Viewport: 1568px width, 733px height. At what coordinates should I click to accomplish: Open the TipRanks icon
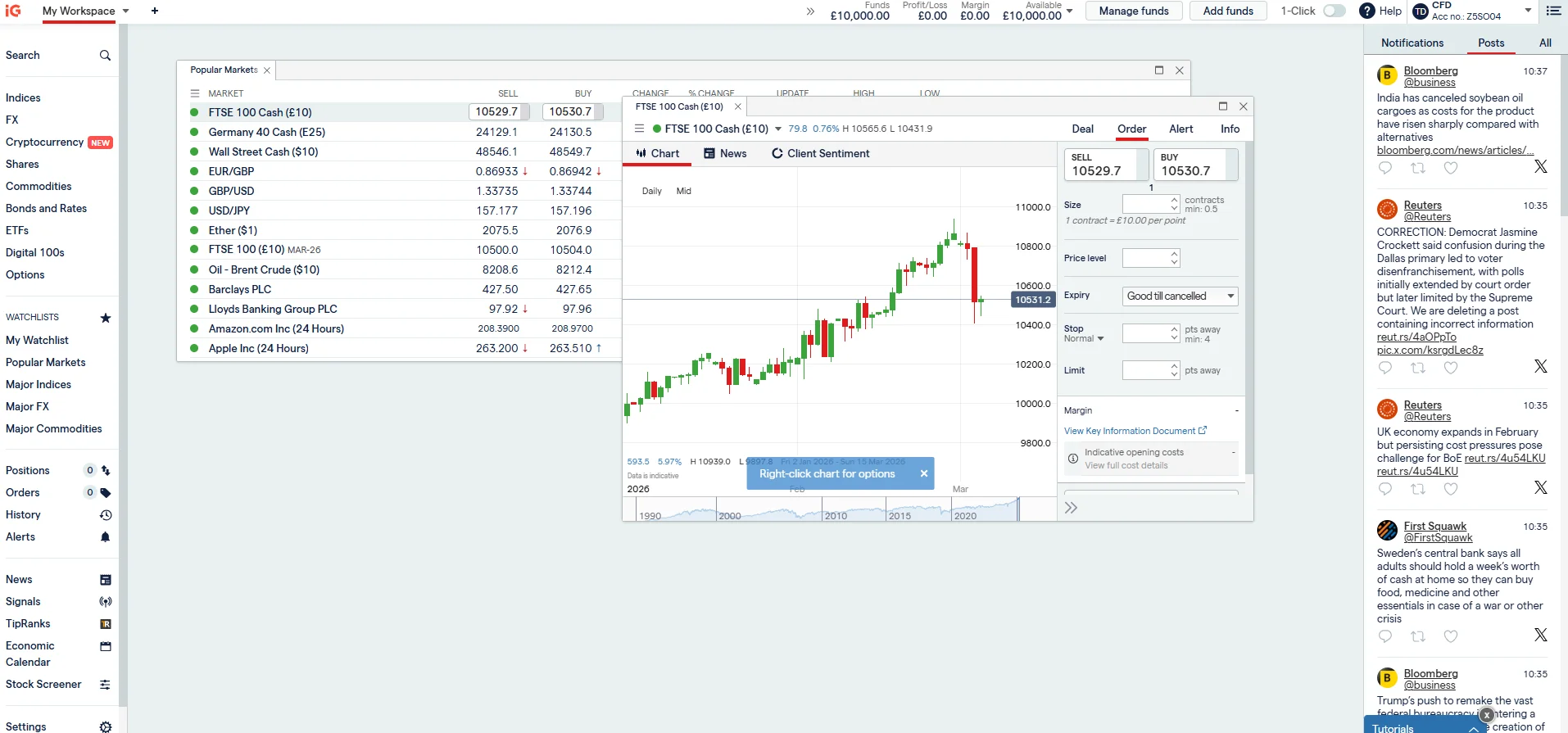(x=106, y=624)
